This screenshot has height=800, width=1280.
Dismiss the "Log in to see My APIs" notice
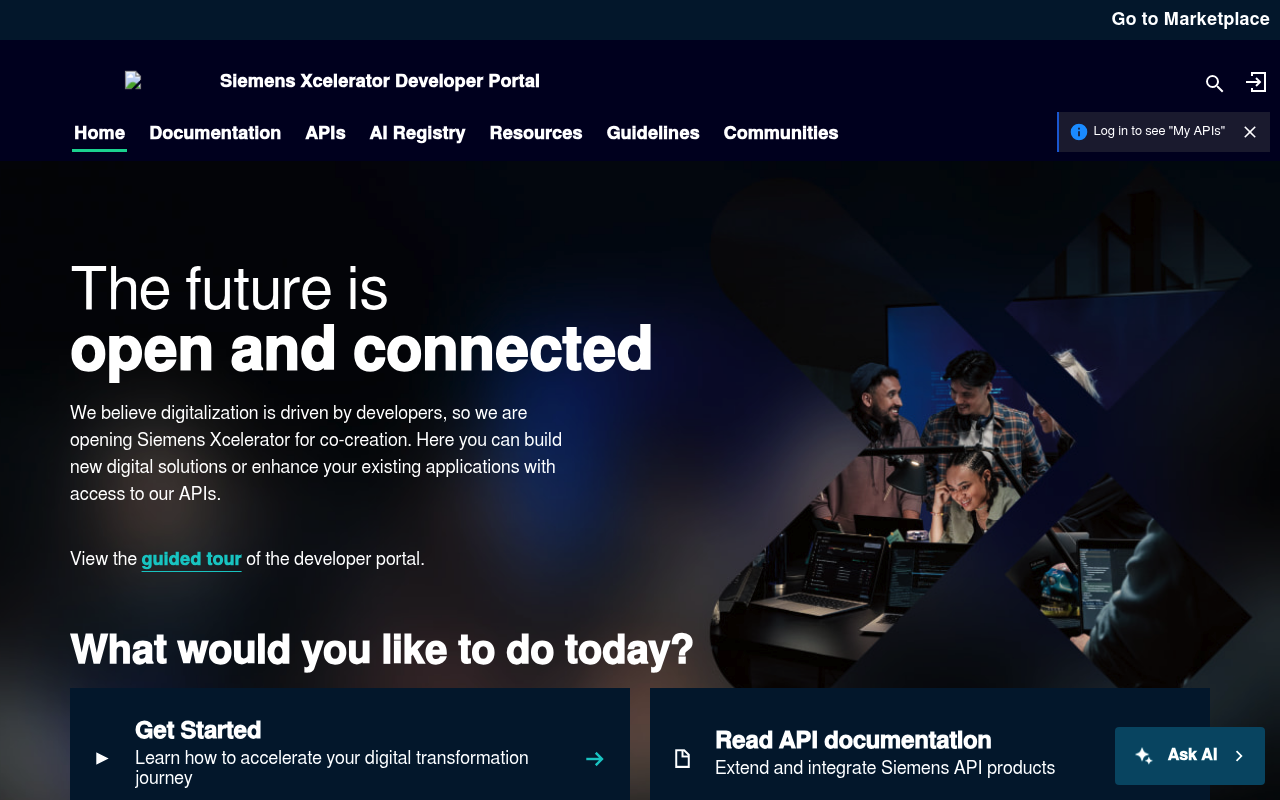[x=1250, y=132]
